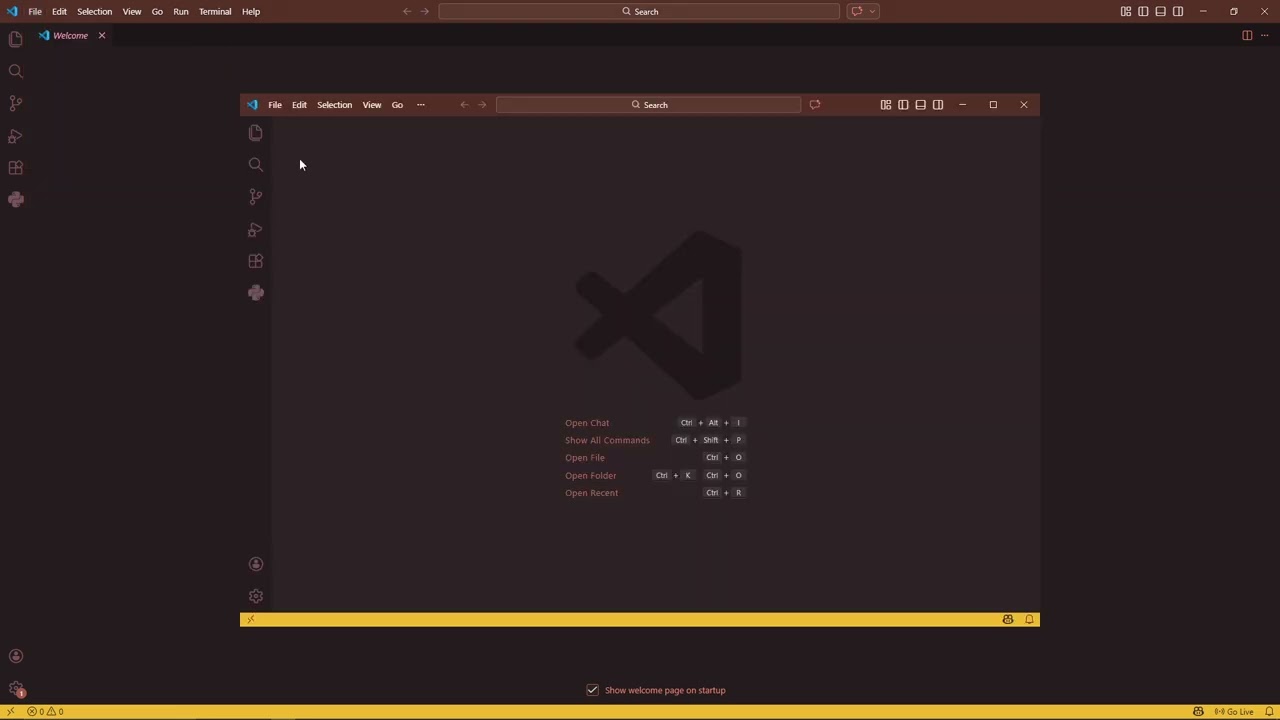Toggle Panel layout in back window
1280x720 pixels.
[x=1160, y=12]
